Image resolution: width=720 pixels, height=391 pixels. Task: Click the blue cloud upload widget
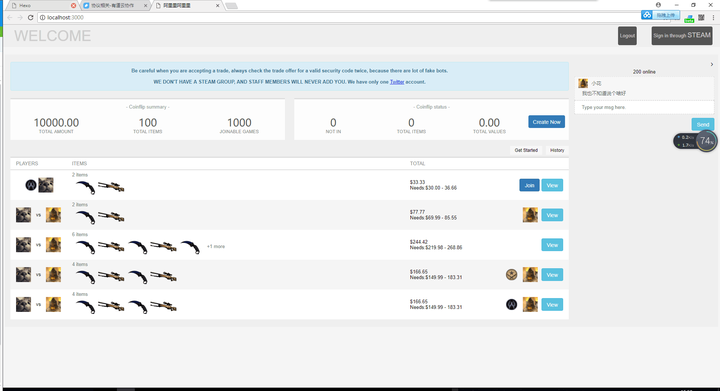pyautogui.click(x=660, y=15)
